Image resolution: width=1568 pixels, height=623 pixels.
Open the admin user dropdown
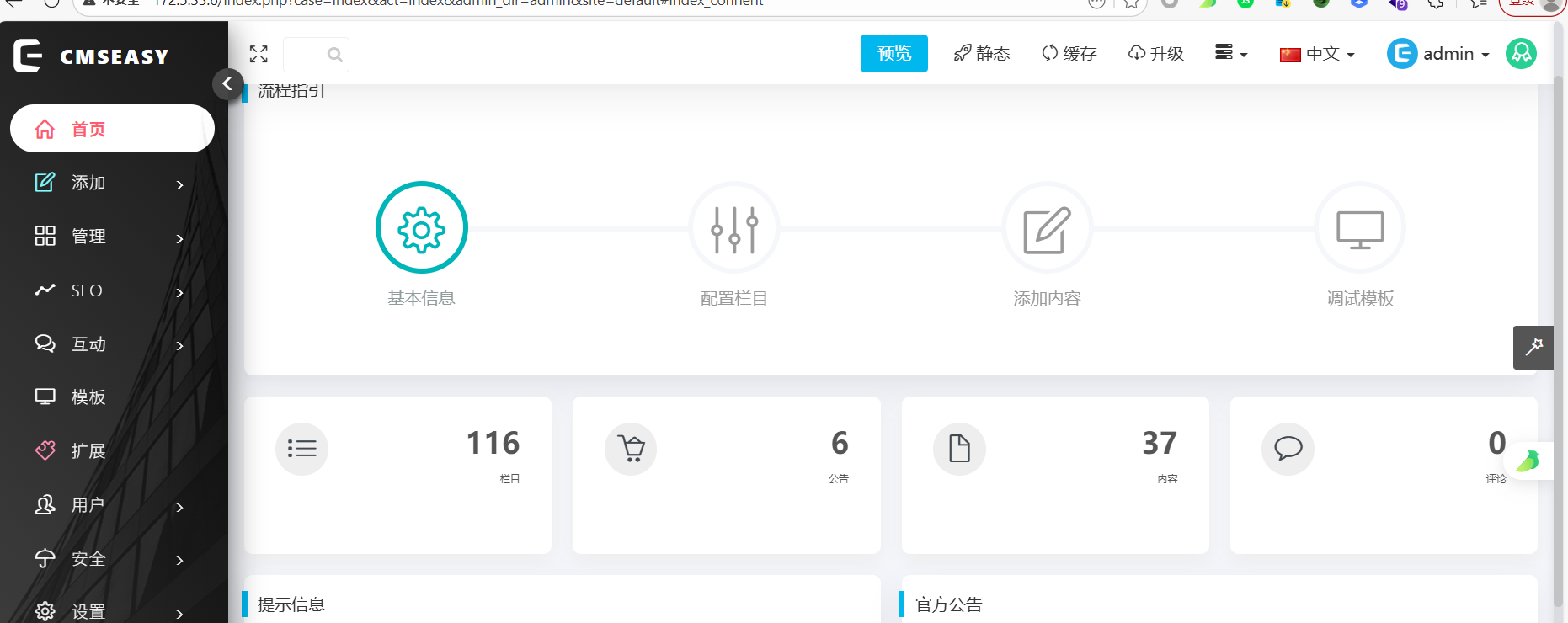click(x=1438, y=54)
